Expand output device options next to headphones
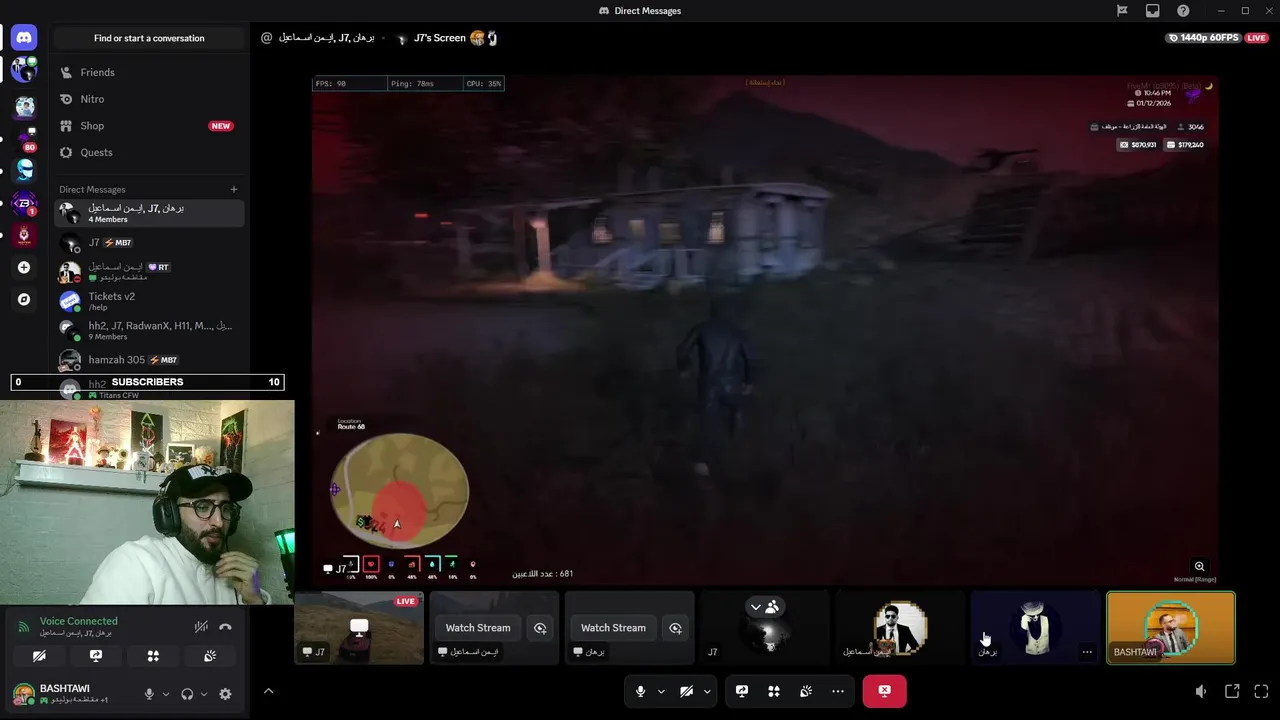Viewport: 1280px width, 720px height. [204, 694]
